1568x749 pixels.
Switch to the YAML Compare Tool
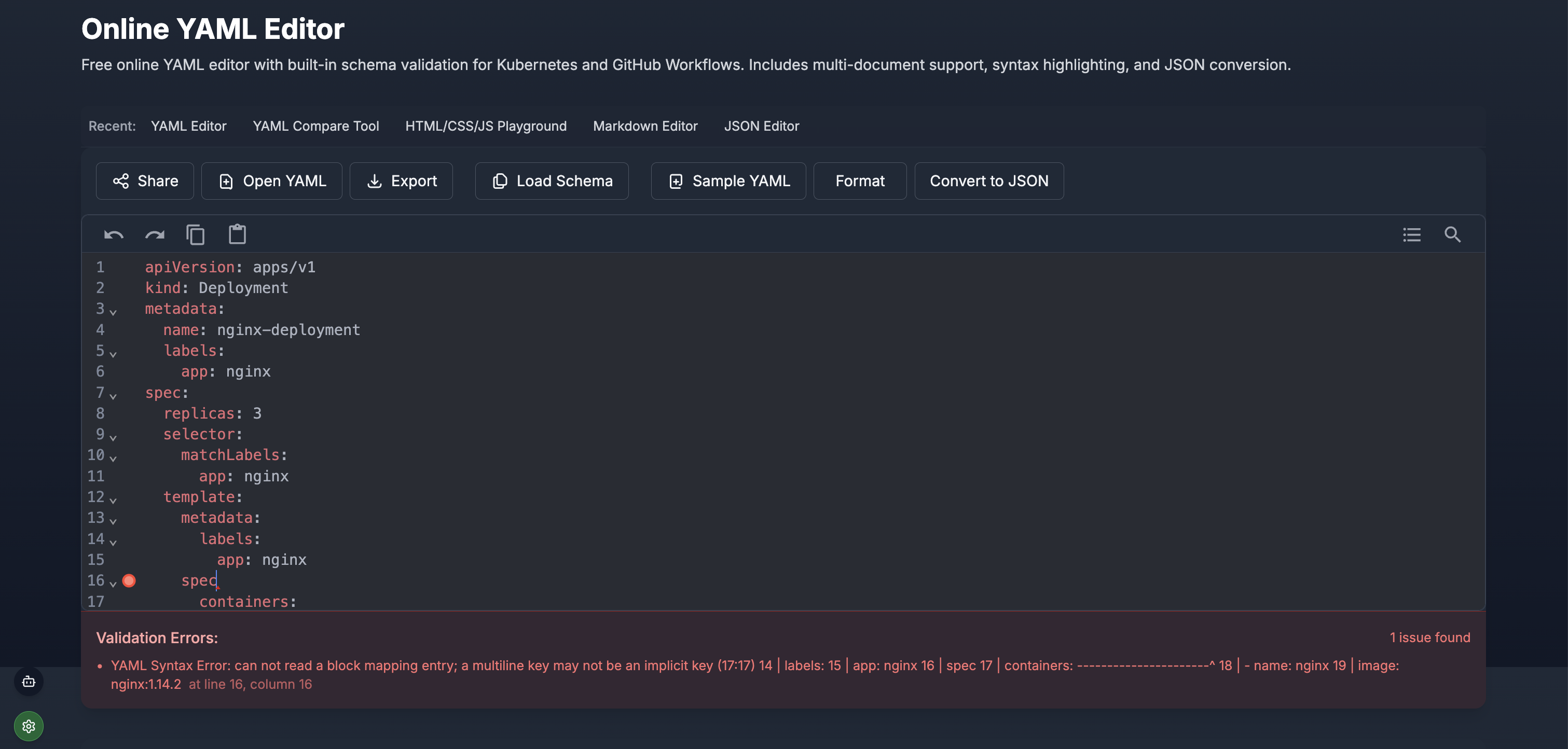pos(316,126)
